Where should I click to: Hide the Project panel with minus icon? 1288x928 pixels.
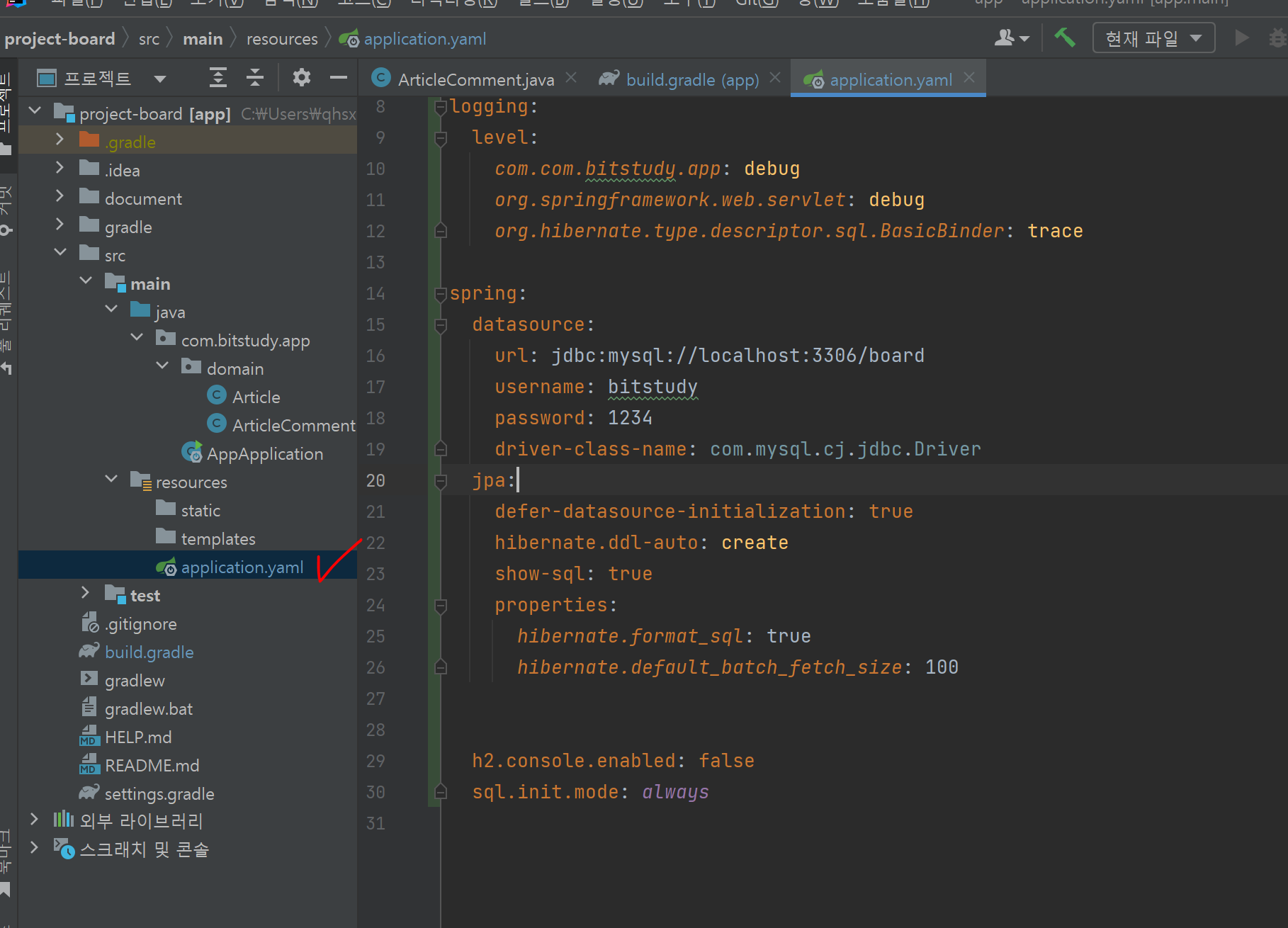tap(339, 77)
